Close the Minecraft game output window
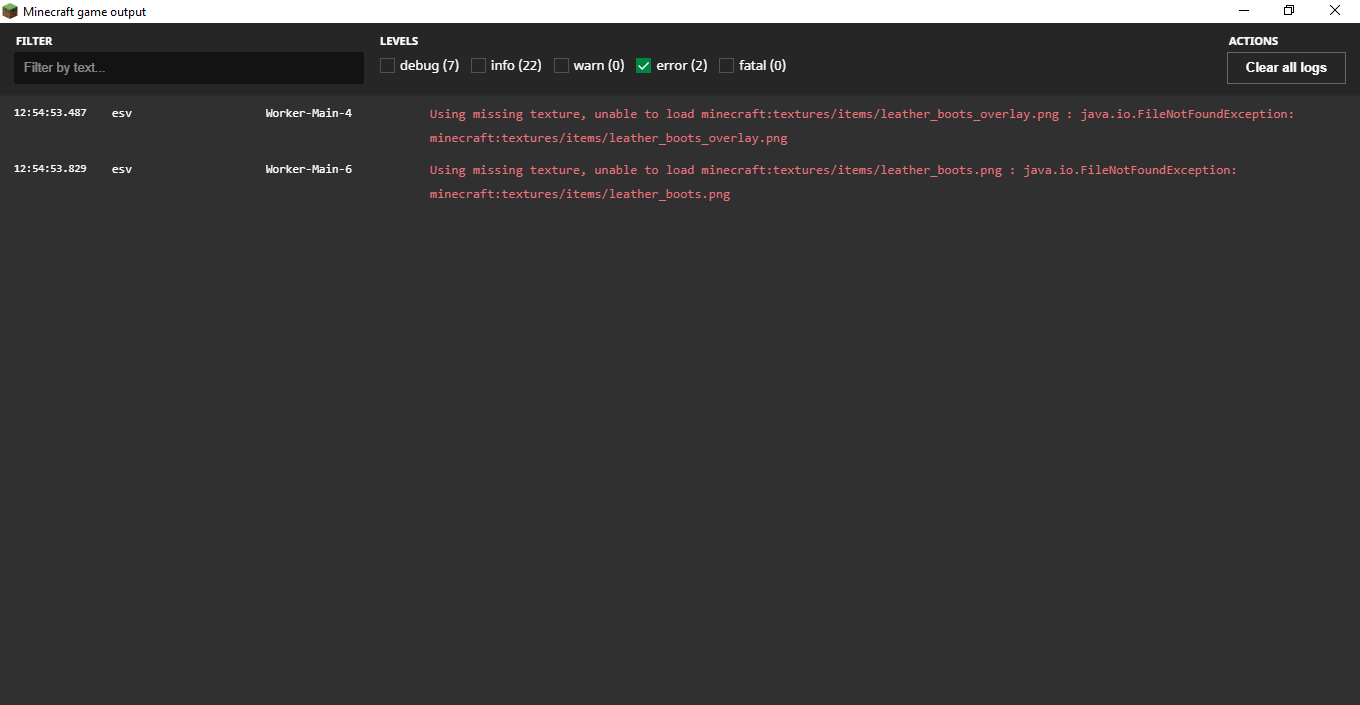This screenshot has height=705, width=1360. coord(1335,11)
